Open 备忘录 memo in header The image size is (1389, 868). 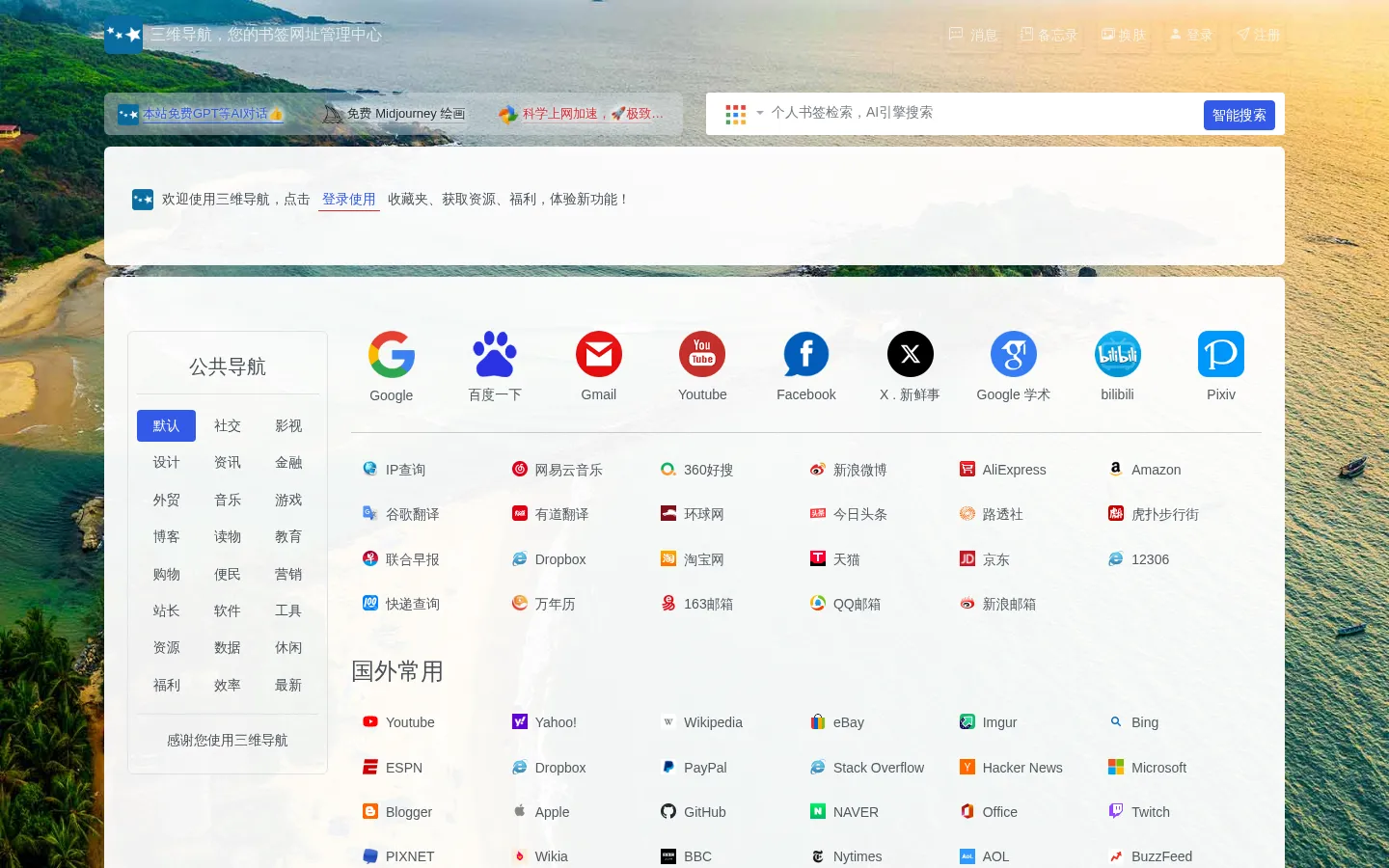pyautogui.click(x=1049, y=35)
